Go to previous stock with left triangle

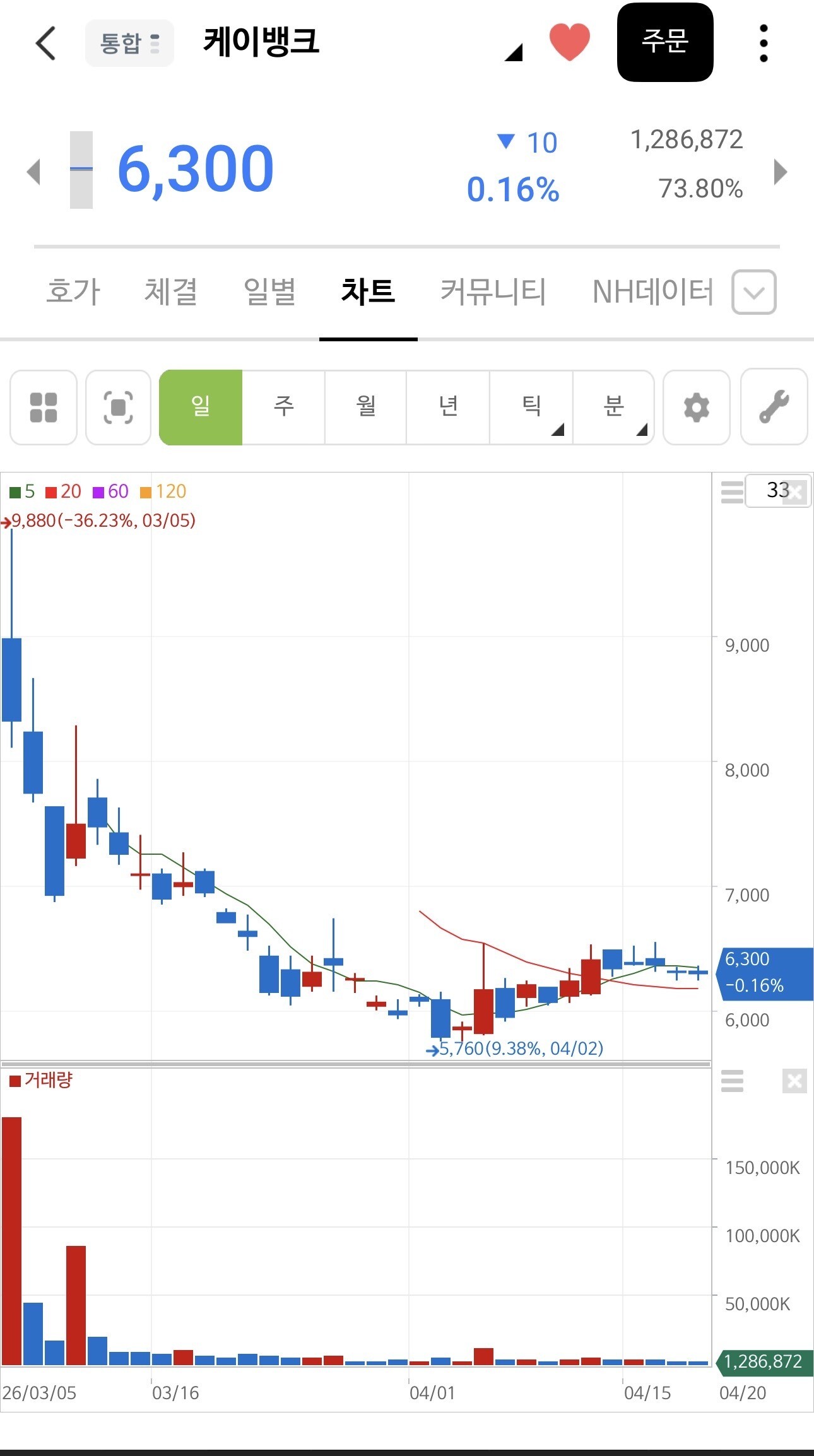pyautogui.click(x=34, y=172)
